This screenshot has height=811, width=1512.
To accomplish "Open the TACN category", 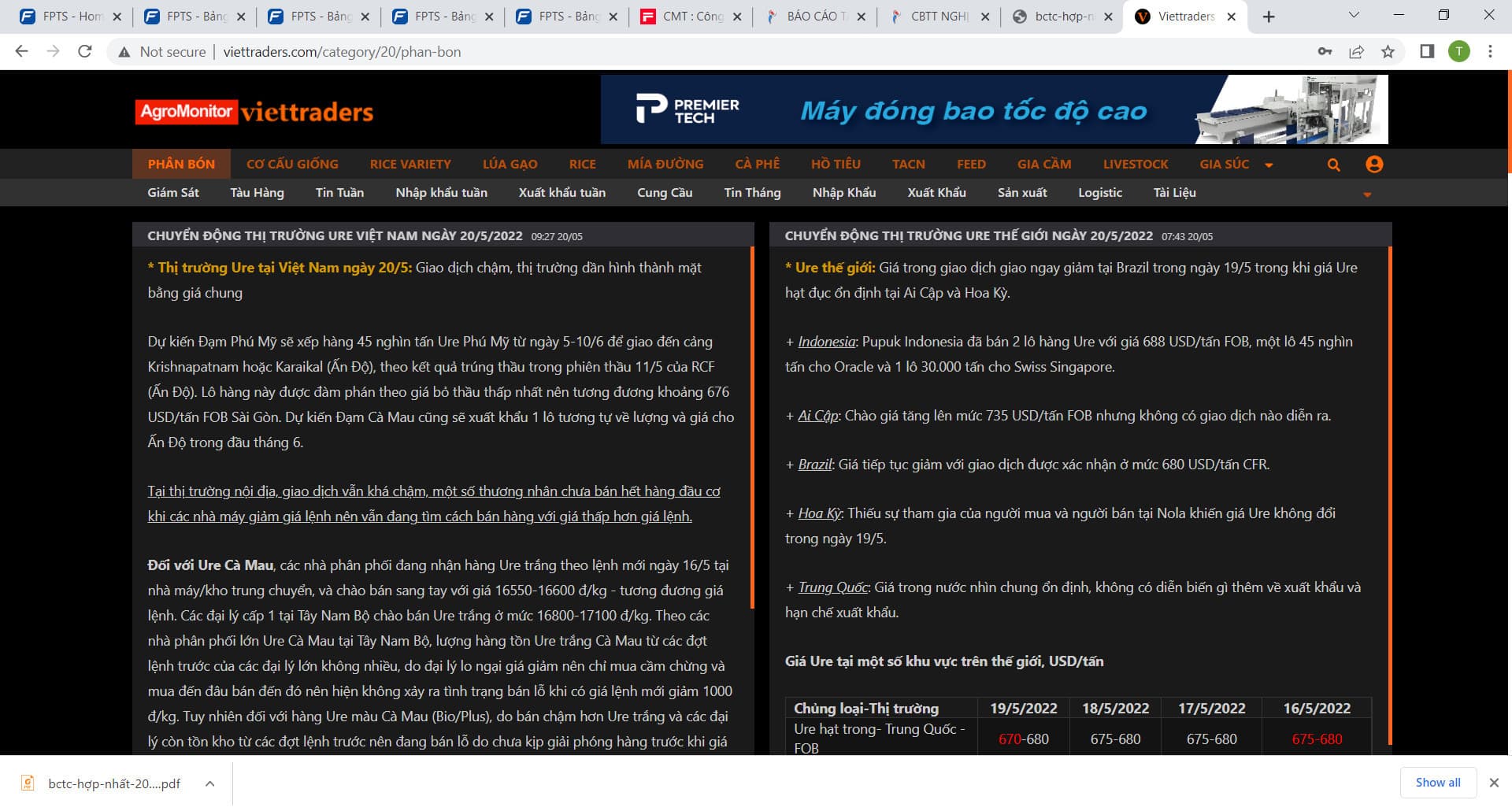I will 908,164.
